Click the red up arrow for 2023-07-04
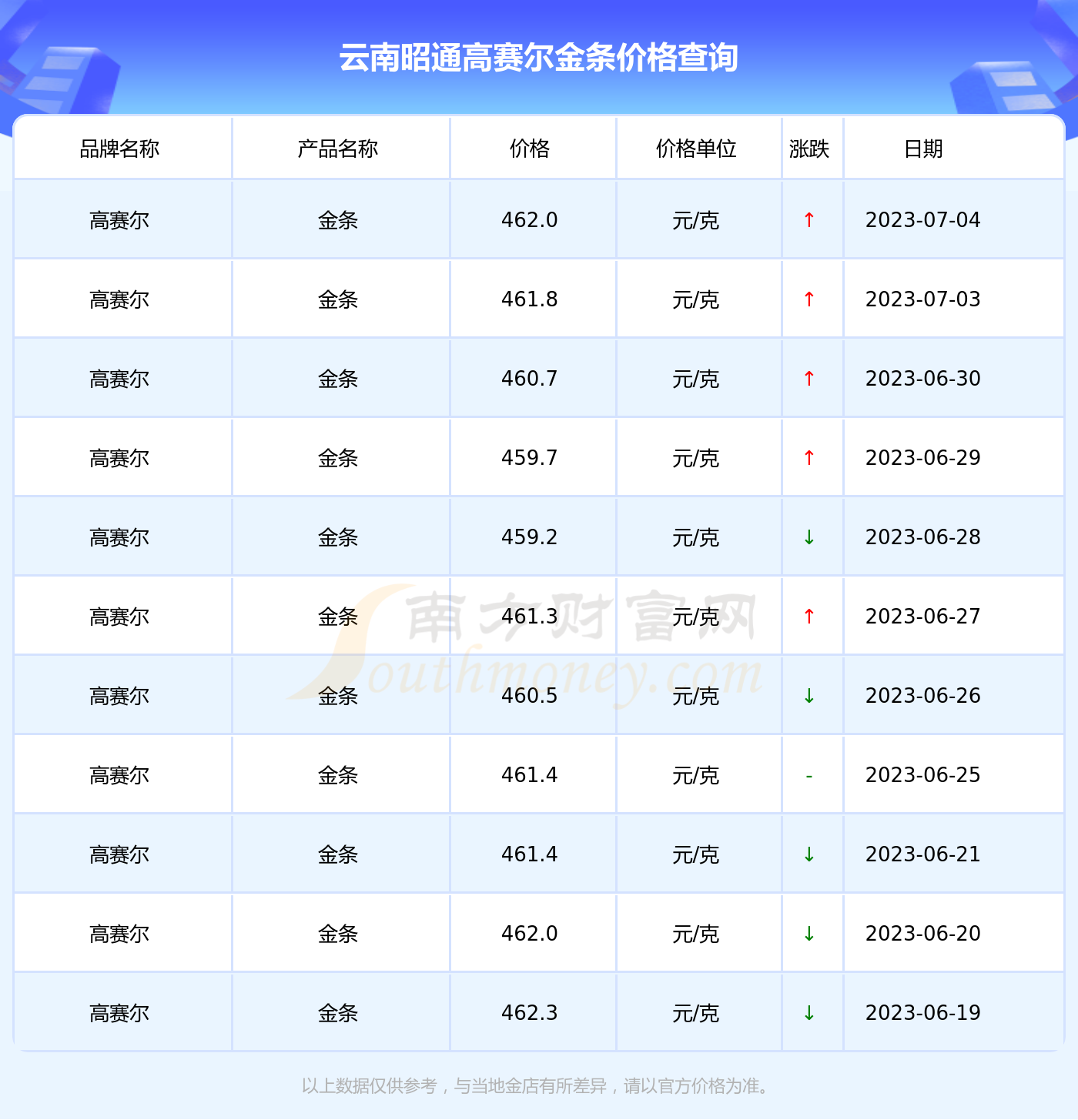The height and width of the screenshot is (1120, 1078). click(808, 220)
